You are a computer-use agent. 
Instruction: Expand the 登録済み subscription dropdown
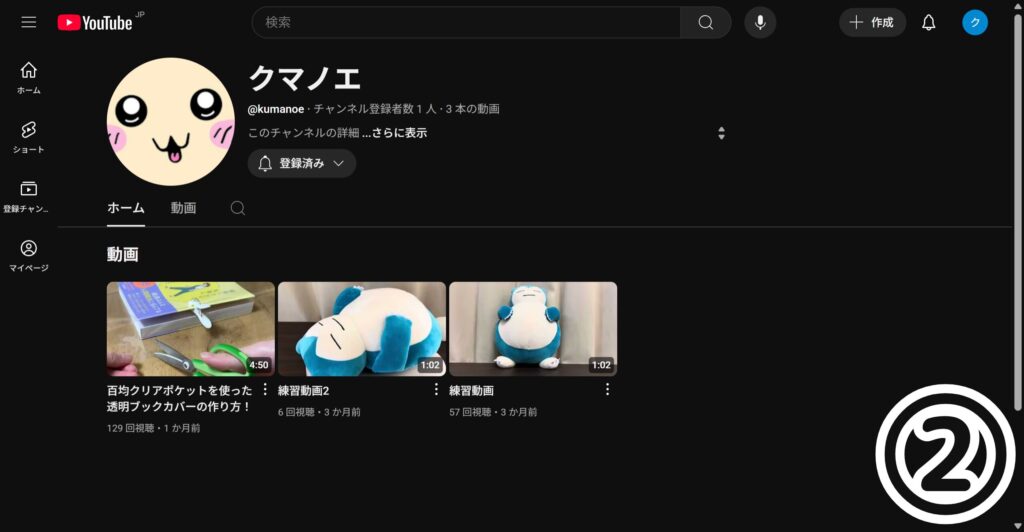pos(302,163)
